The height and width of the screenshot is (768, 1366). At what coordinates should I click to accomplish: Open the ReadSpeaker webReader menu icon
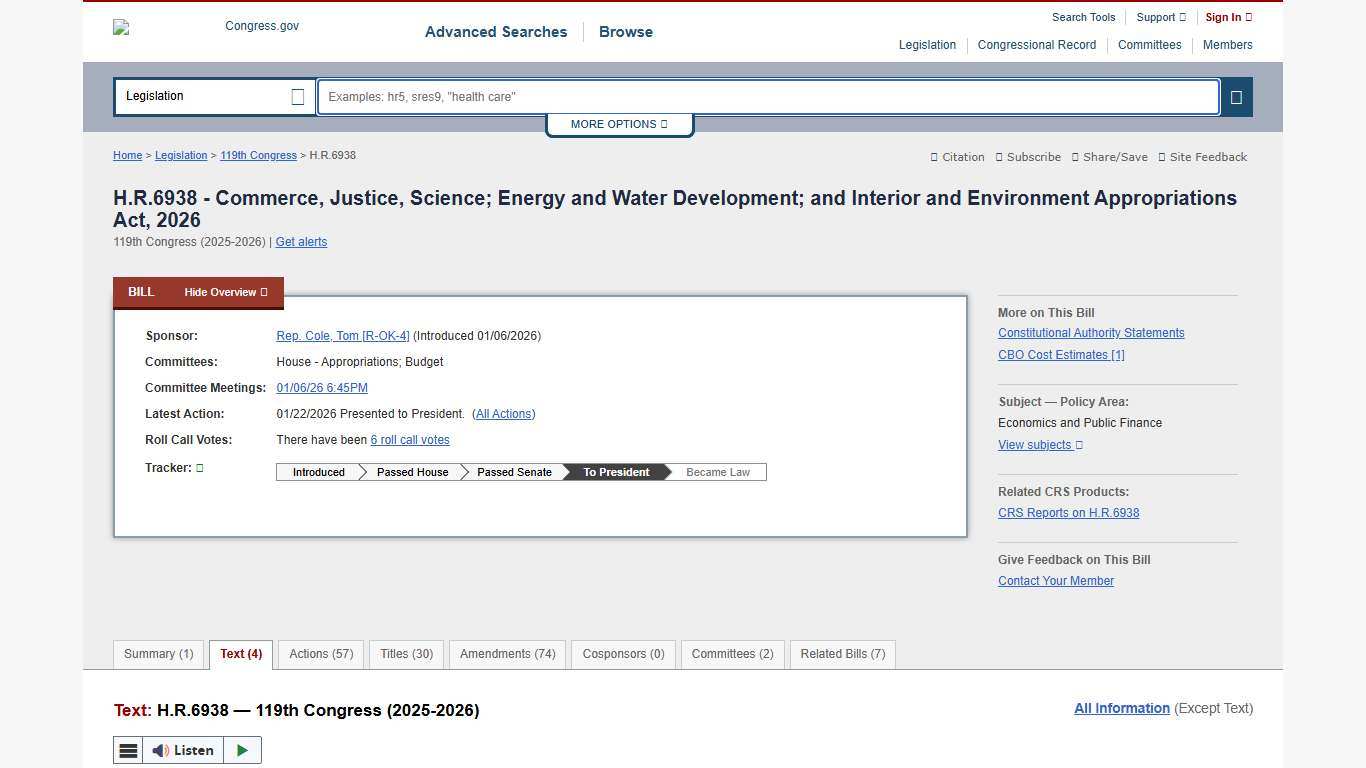tap(128, 750)
